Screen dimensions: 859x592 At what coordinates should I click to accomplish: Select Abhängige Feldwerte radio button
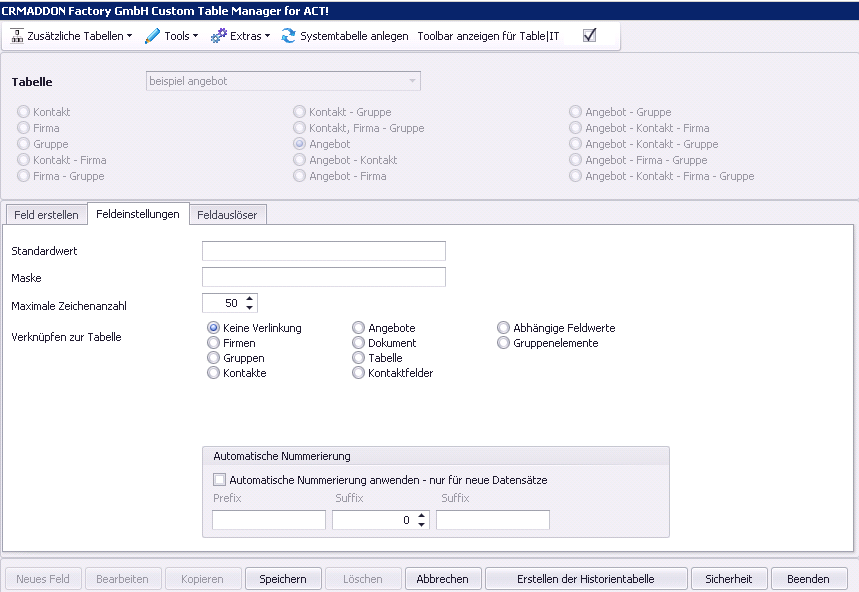point(503,327)
